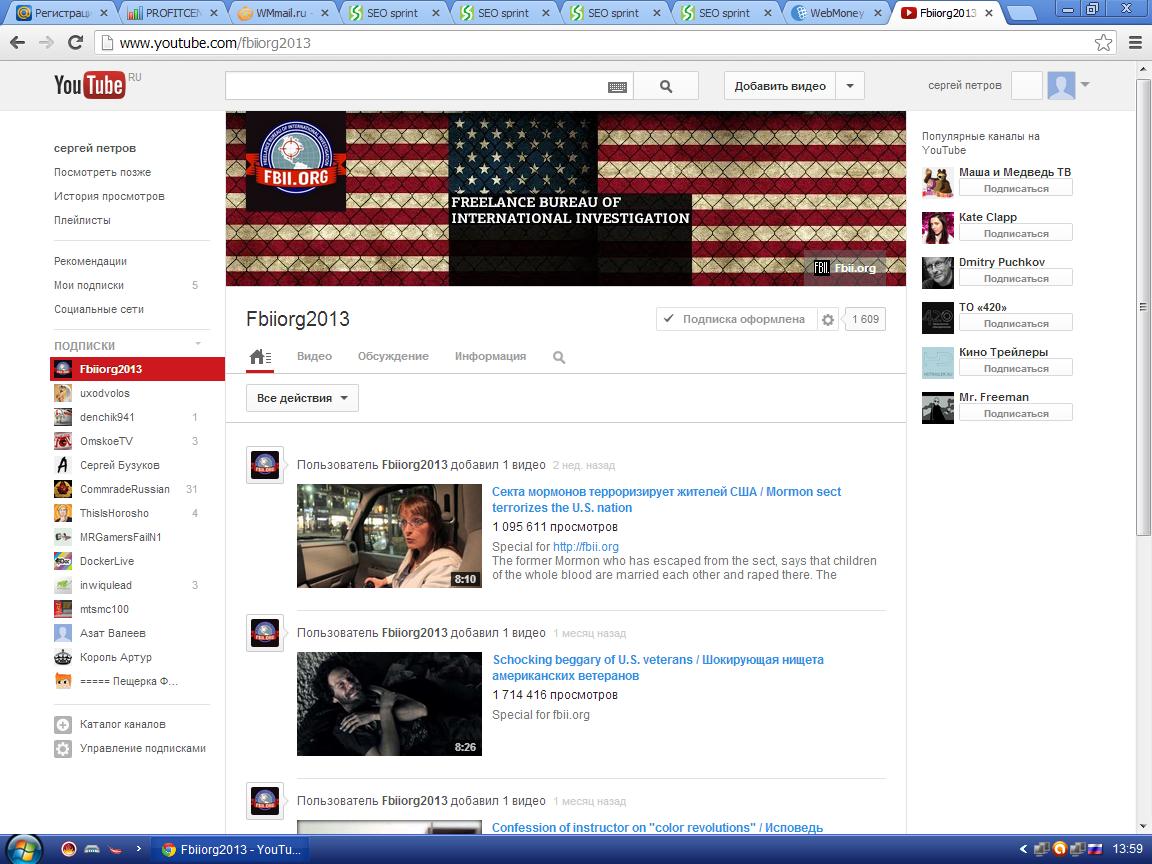Viewport: 1152px width, 864px height.
Task: Click the search magnifier button
Action: click(x=666, y=86)
